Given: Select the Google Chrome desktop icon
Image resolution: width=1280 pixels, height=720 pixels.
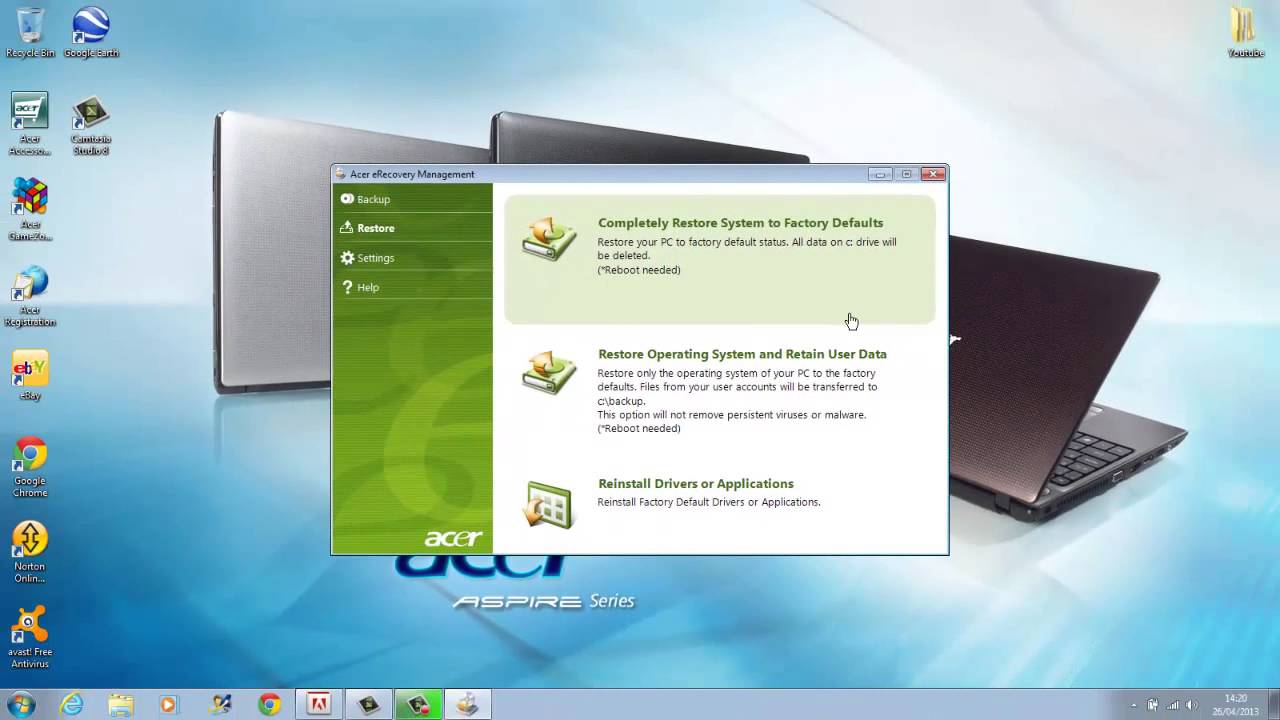Looking at the screenshot, I should (30, 467).
